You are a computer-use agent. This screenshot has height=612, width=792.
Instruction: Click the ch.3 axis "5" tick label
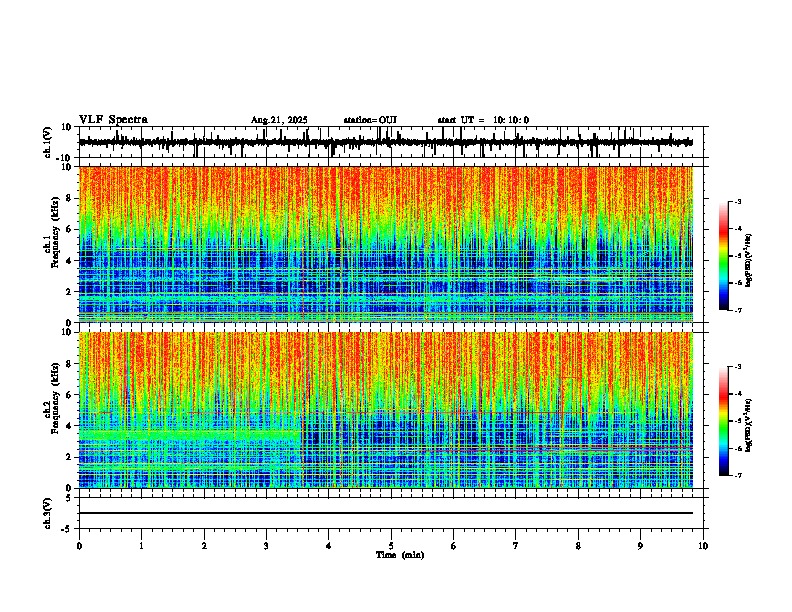click(69, 498)
